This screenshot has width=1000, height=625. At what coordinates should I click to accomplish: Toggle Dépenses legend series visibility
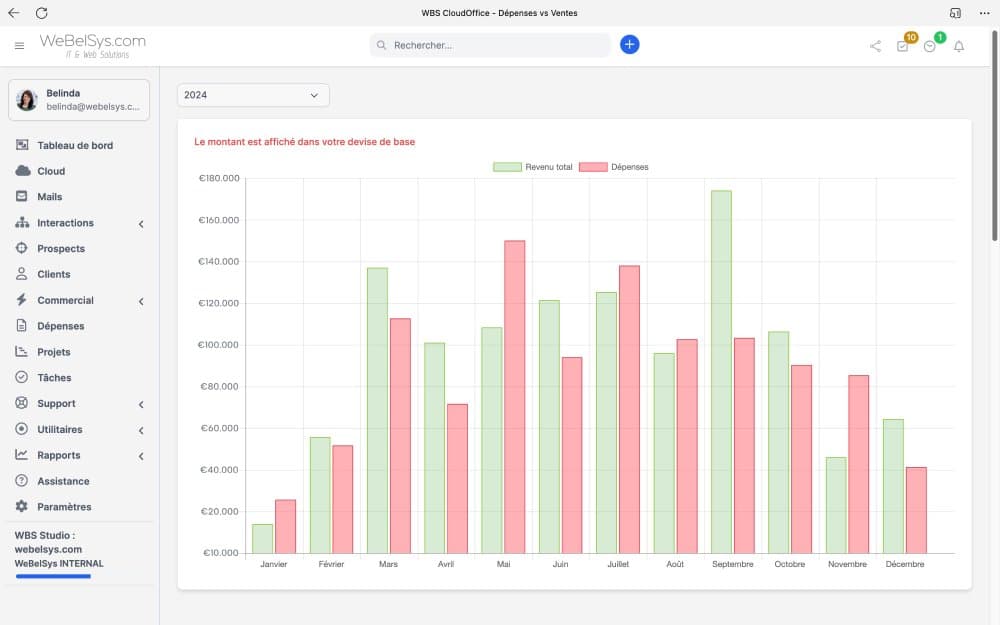614,167
